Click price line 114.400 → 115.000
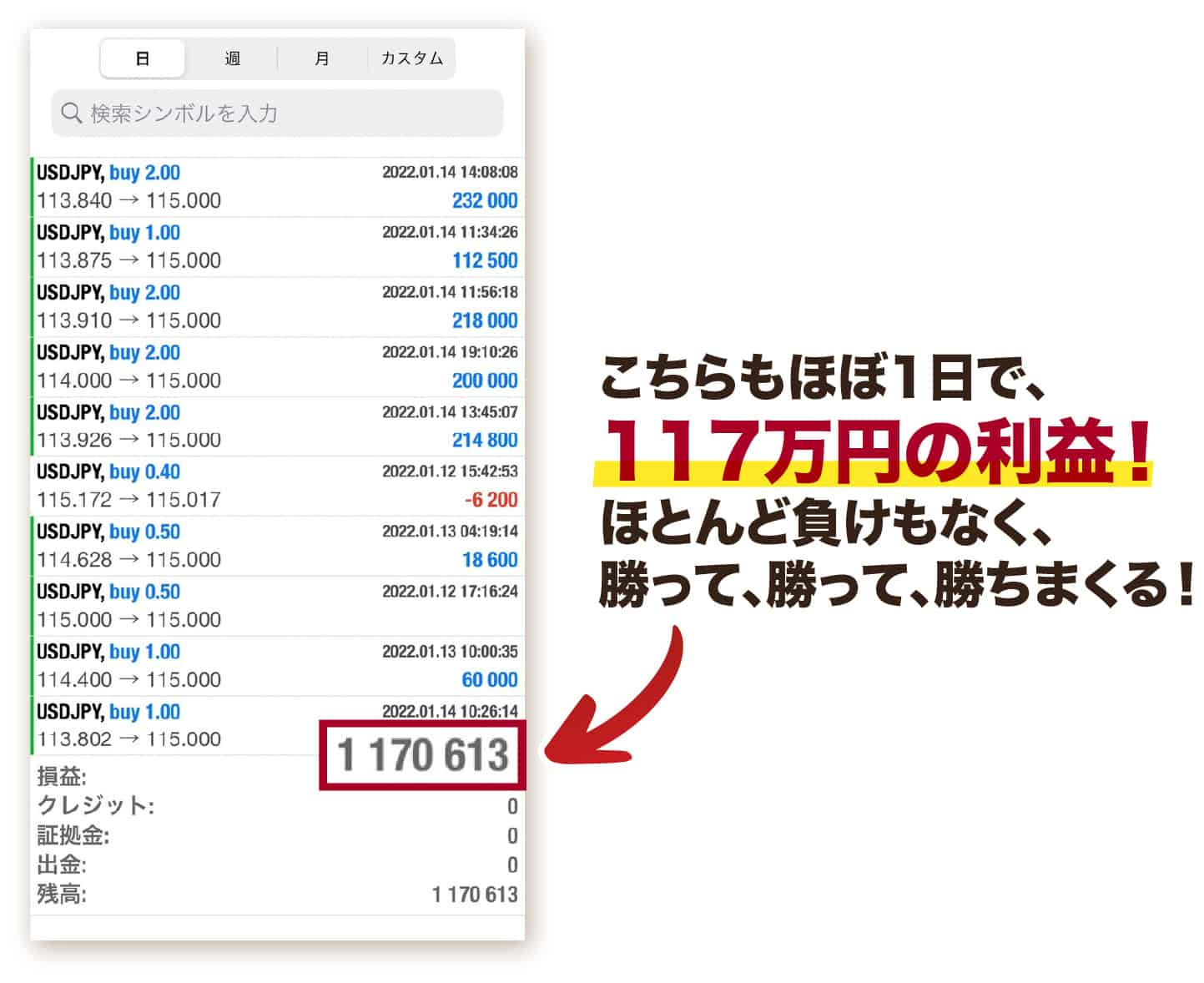 129,680
